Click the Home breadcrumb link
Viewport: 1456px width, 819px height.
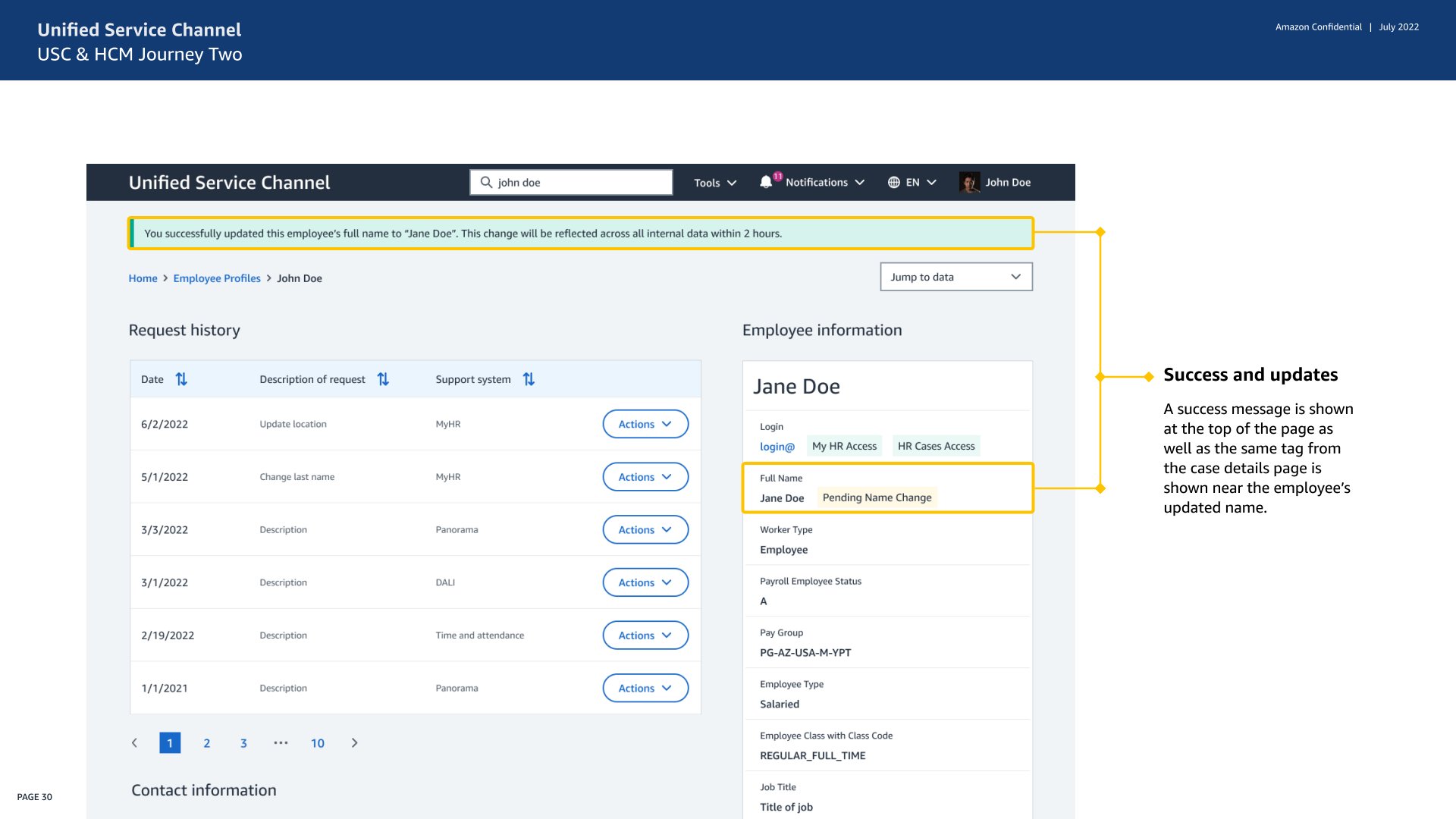(143, 278)
